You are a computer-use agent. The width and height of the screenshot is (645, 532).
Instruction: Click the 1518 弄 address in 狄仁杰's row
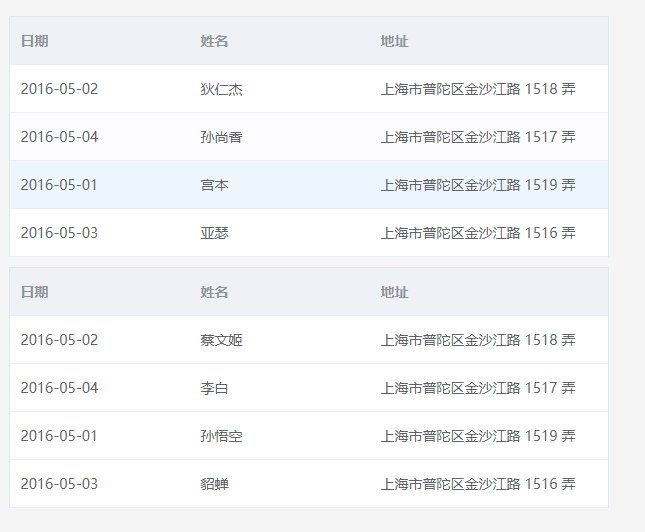[478, 89]
